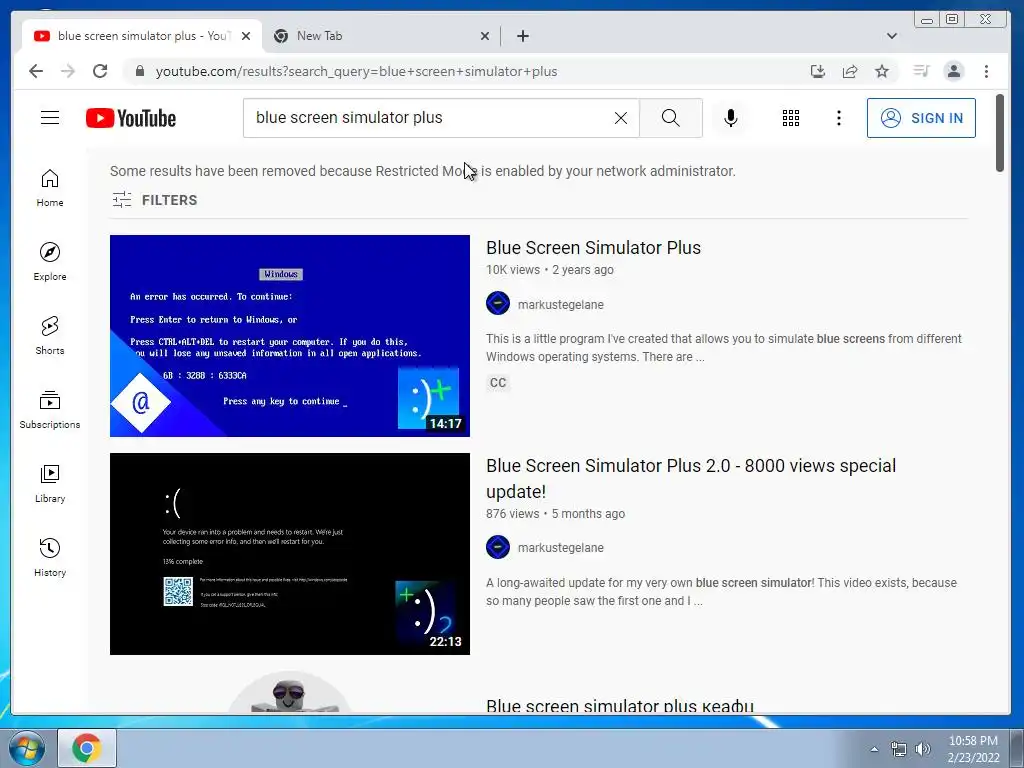Click the magnifier search button
The image size is (1024, 768).
tap(671, 118)
